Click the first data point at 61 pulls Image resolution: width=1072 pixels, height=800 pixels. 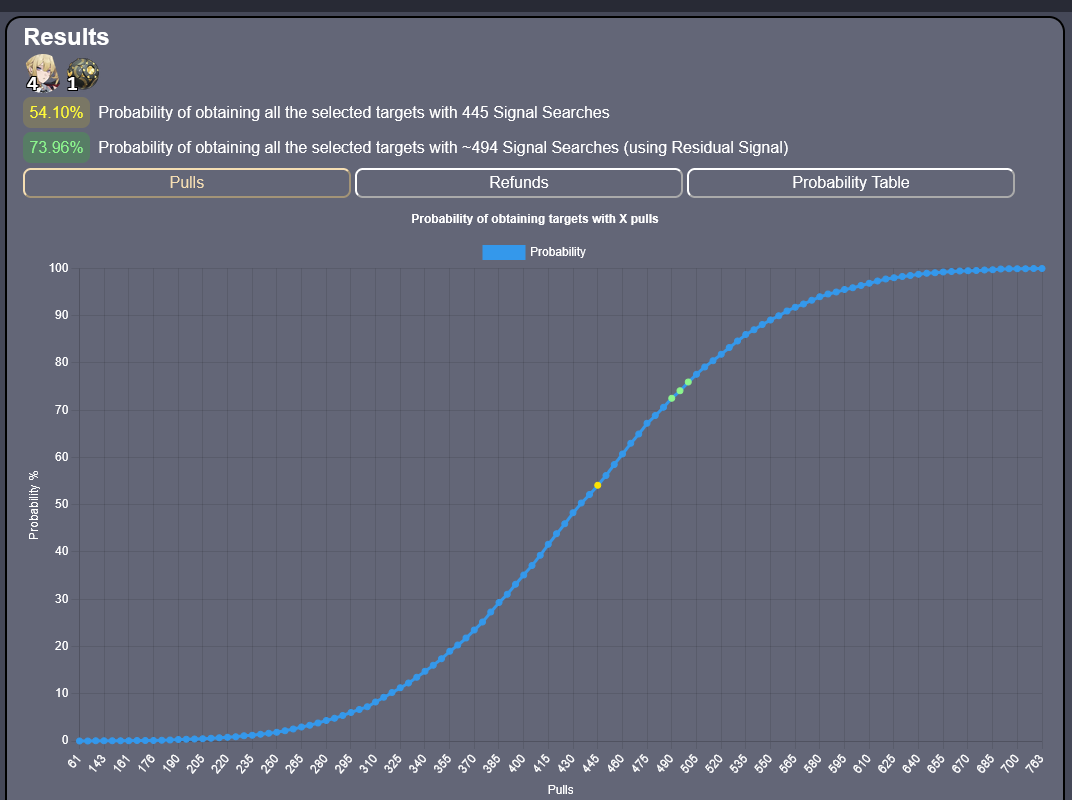(79, 741)
